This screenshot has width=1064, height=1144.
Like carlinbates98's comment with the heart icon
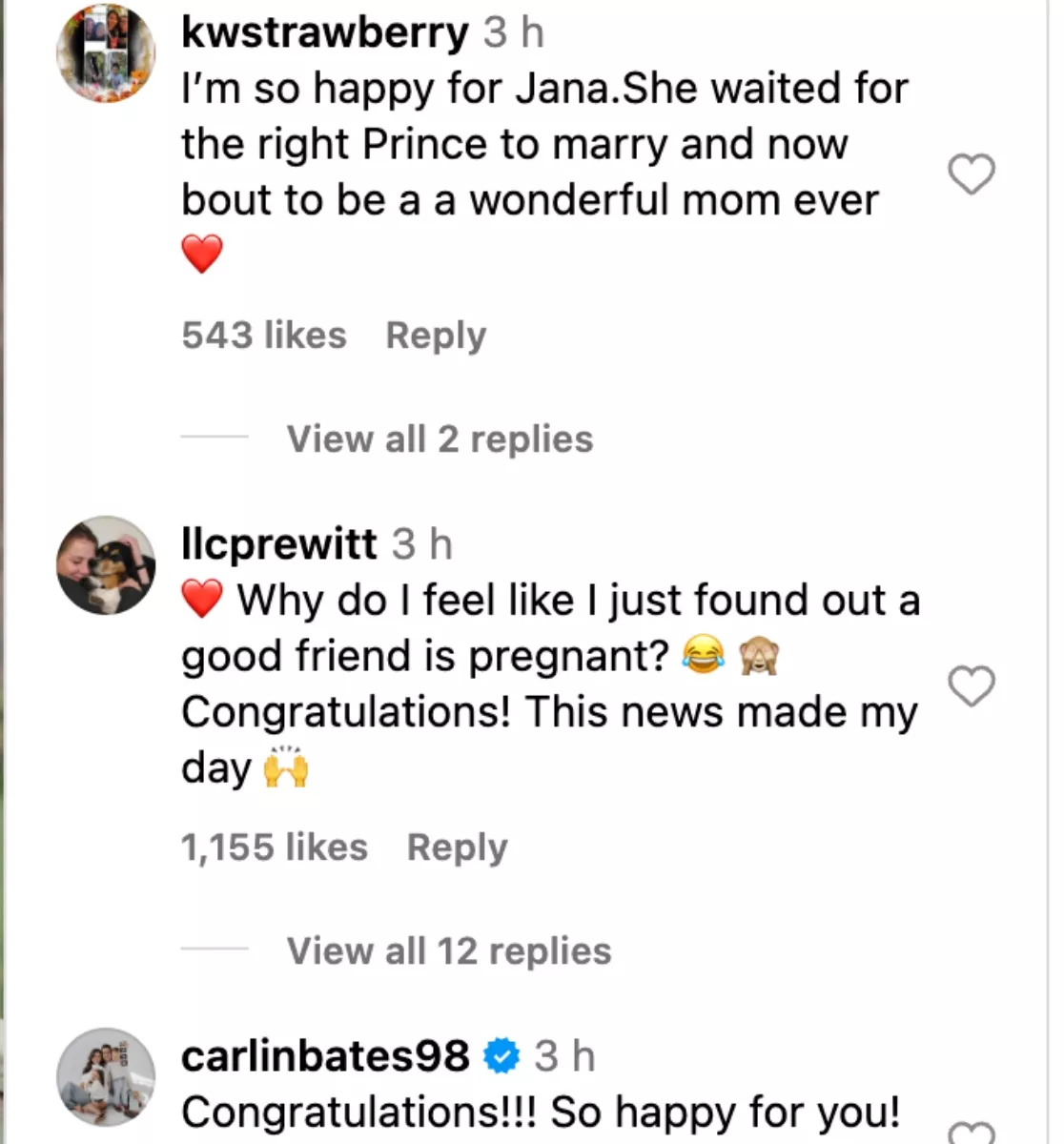pos(972,1131)
